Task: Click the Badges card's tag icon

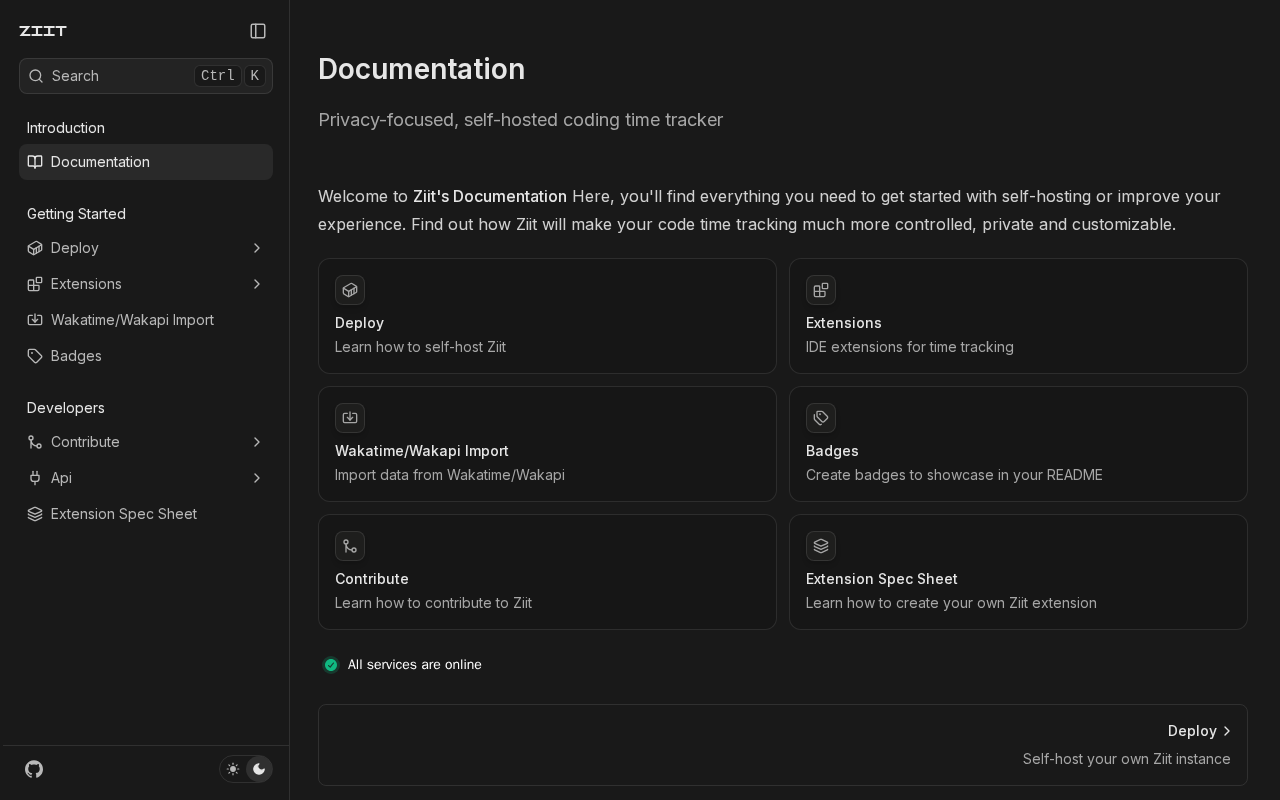Action: pos(821,418)
